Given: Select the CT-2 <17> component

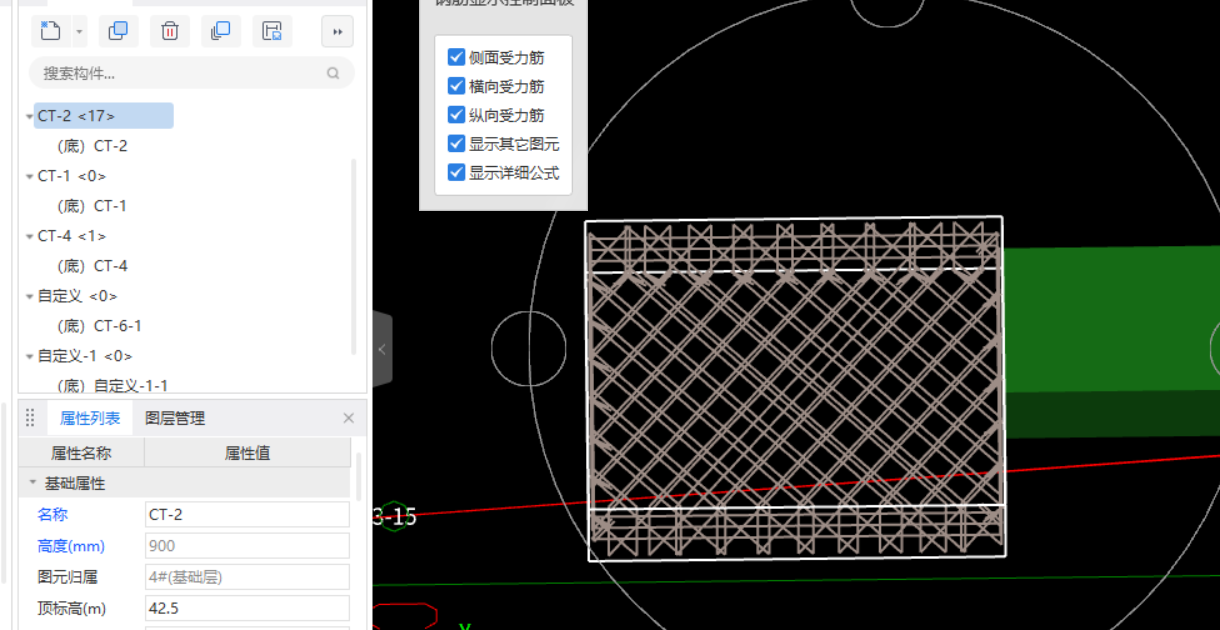Looking at the screenshot, I should (104, 116).
